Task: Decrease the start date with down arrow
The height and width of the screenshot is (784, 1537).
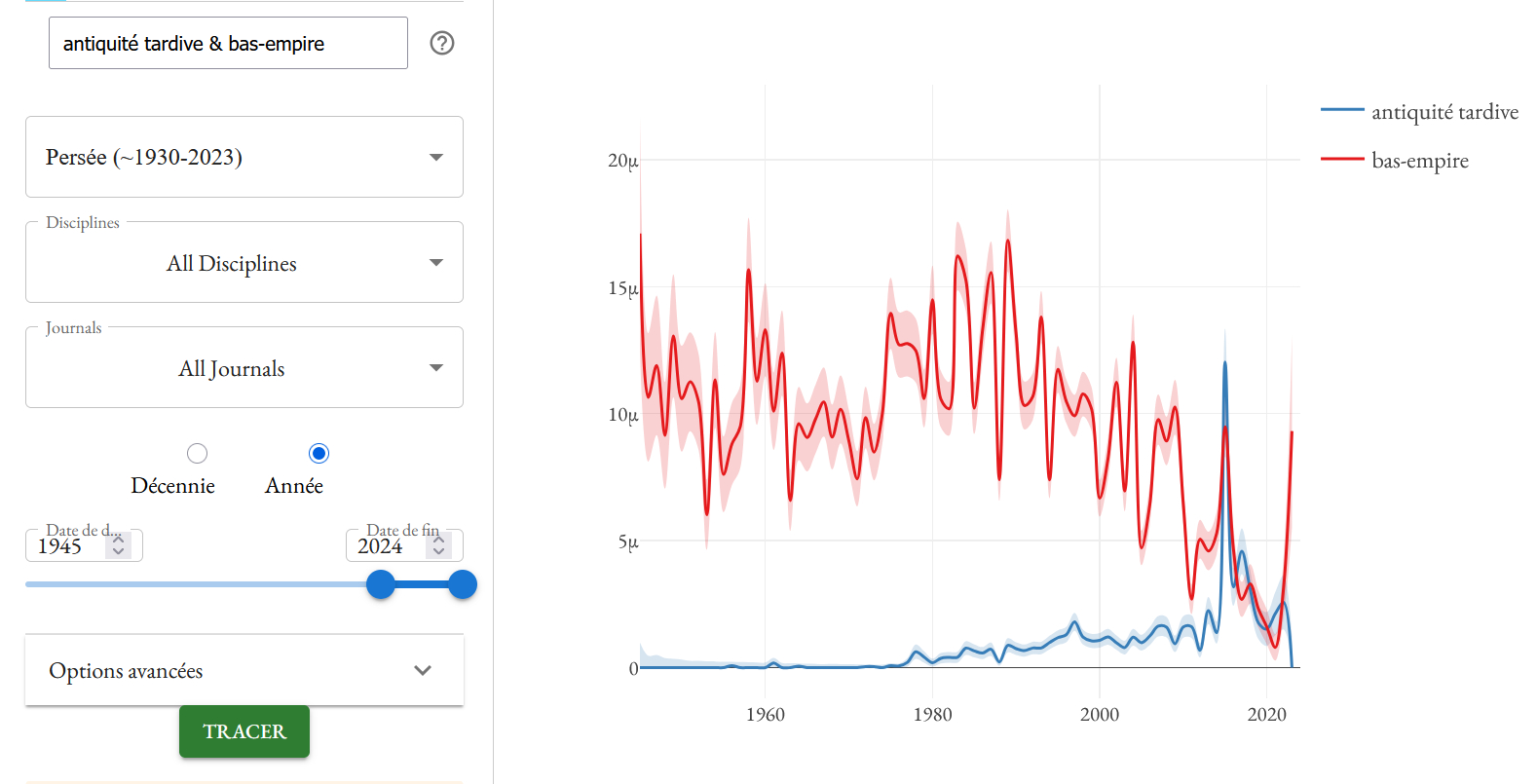Action: click(x=118, y=552)
